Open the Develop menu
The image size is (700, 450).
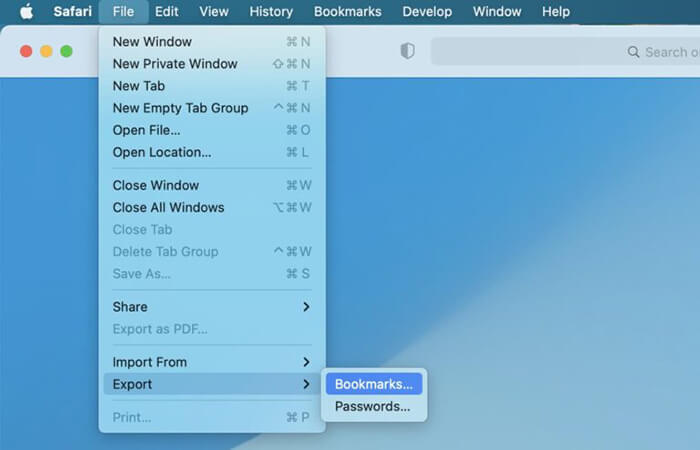[427, 11]
